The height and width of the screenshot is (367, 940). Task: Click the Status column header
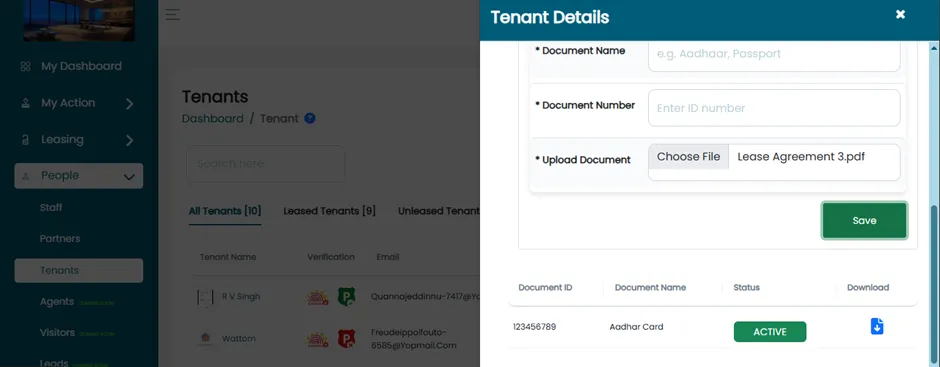click(x=746, y=287)
